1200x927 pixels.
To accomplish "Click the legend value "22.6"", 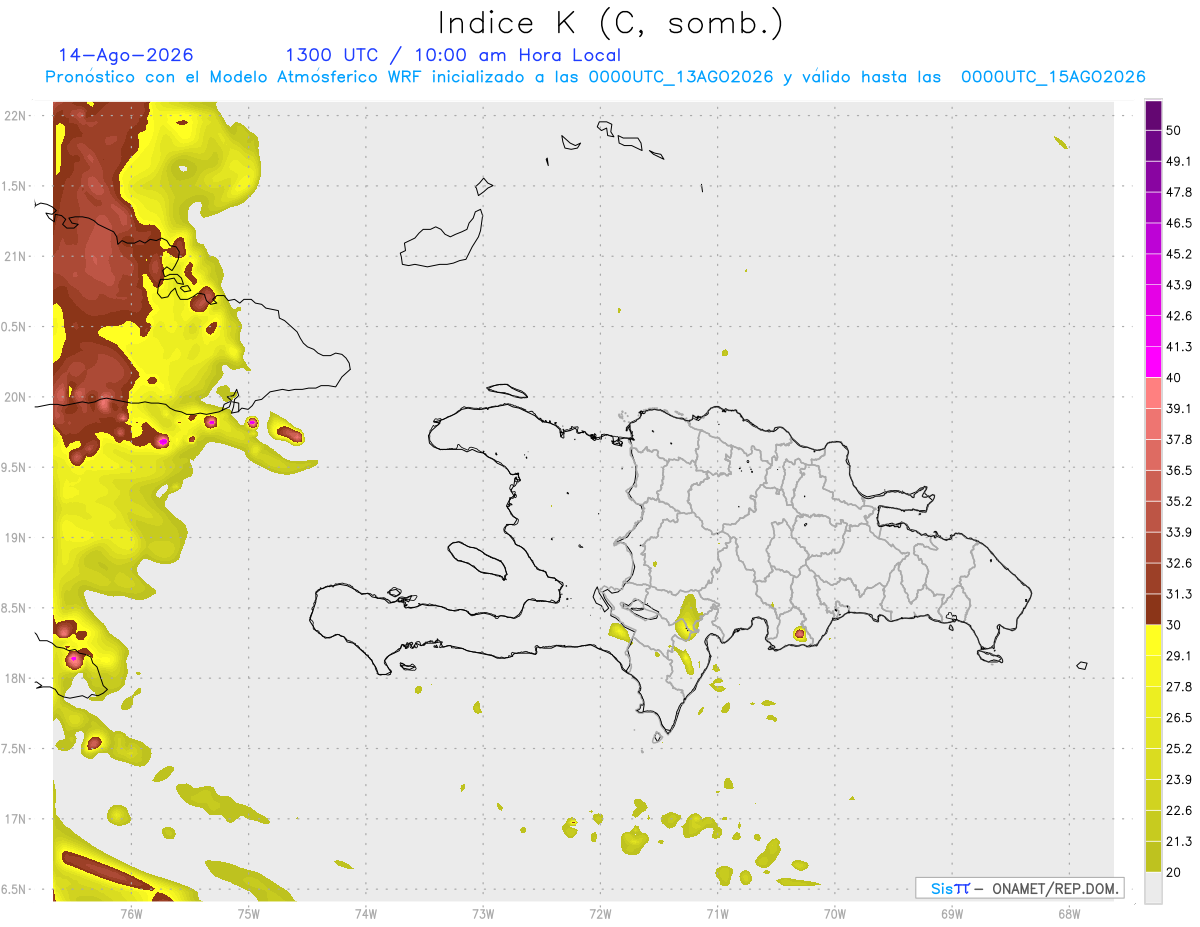I will coord(1179,811).
